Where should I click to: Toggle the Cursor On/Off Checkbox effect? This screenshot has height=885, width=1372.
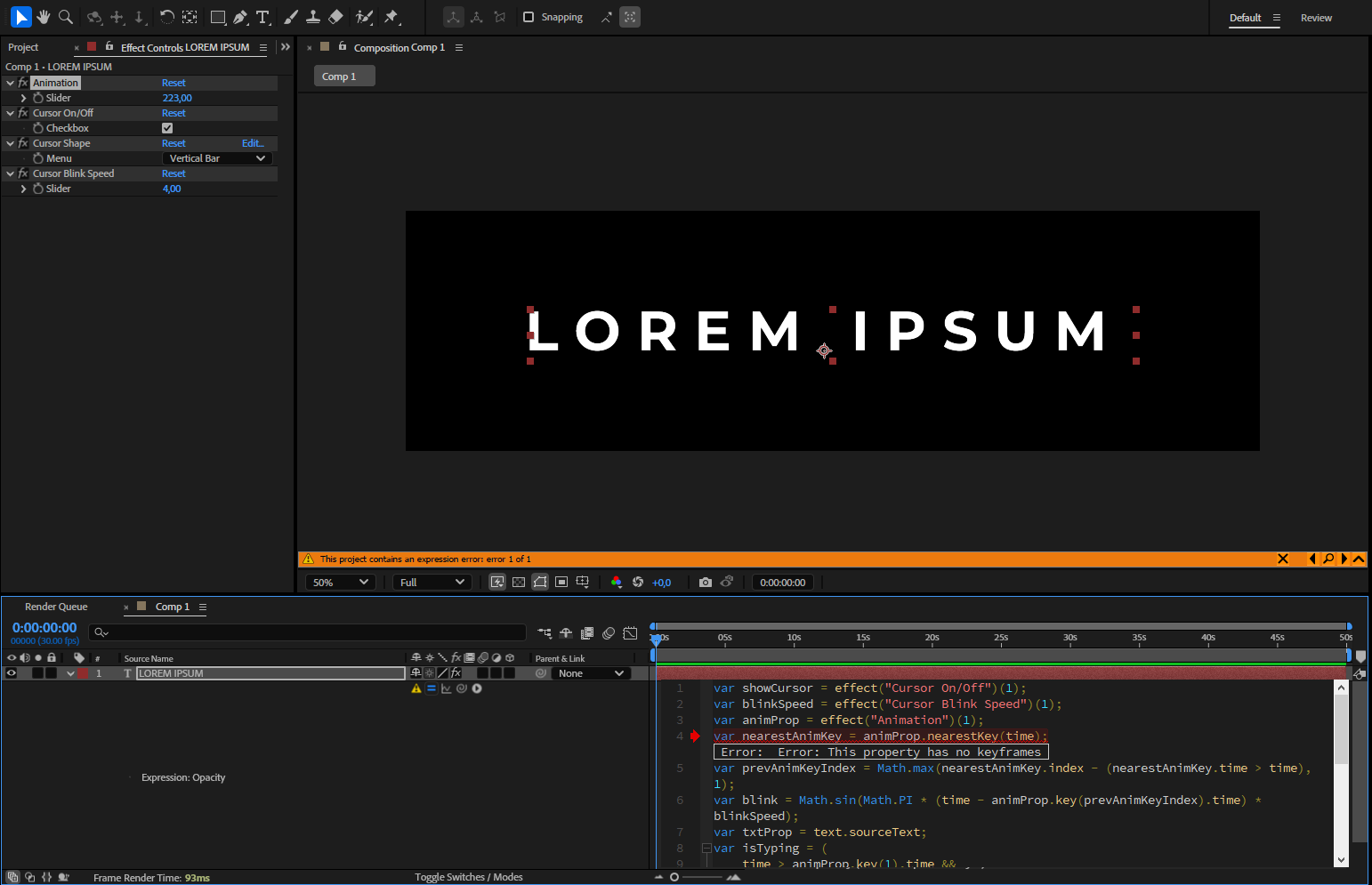pyautogui.click(x=167, y=127)
